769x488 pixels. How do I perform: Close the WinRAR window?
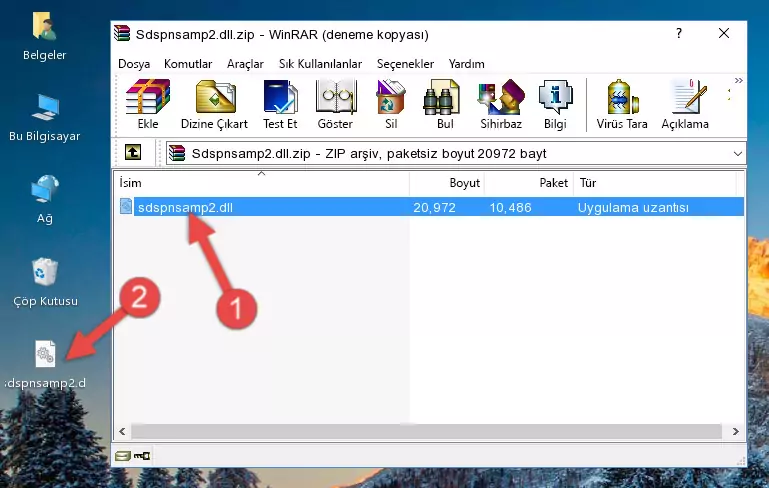click(724, 33)
